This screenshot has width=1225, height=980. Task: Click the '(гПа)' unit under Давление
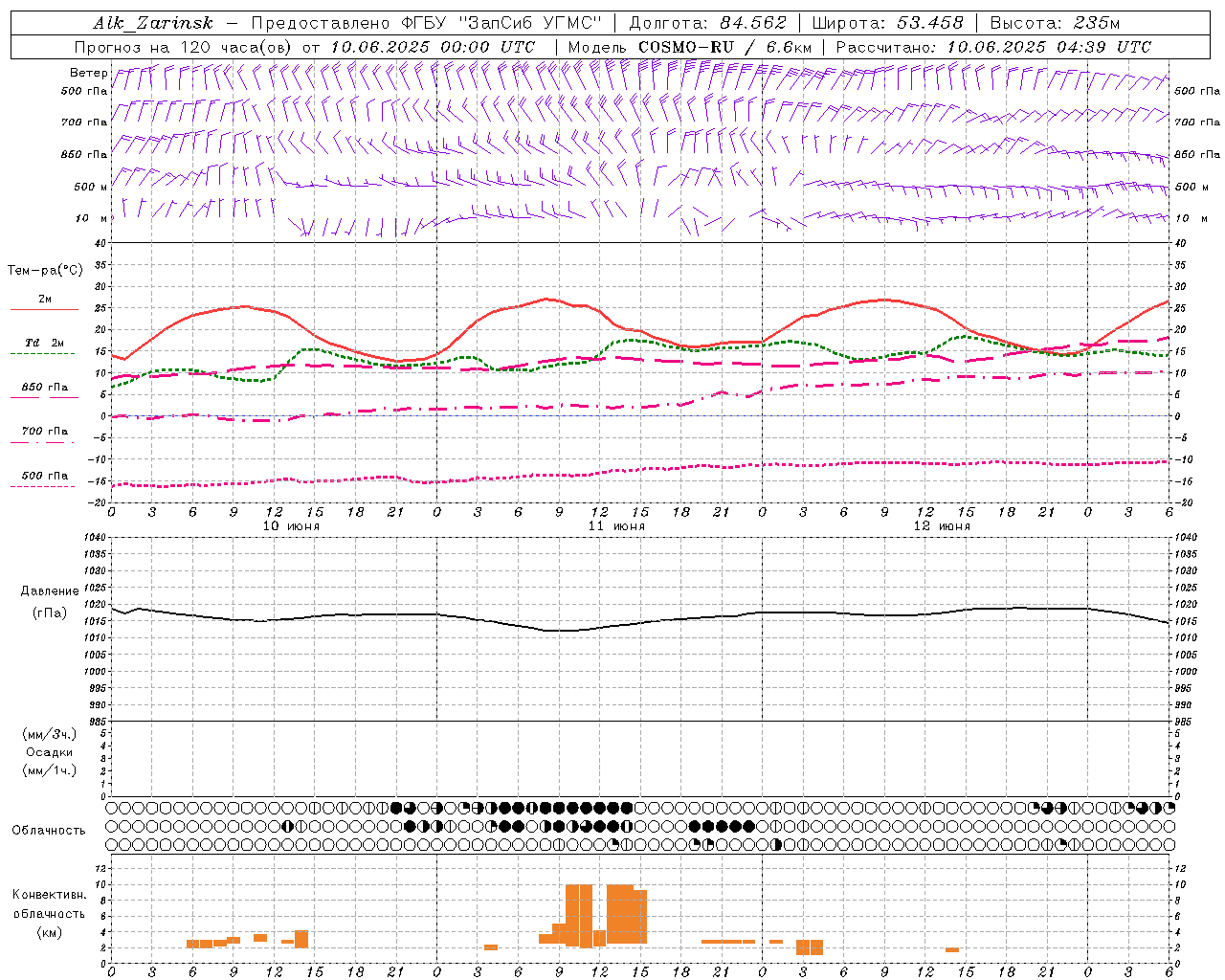tap(50, 613)
